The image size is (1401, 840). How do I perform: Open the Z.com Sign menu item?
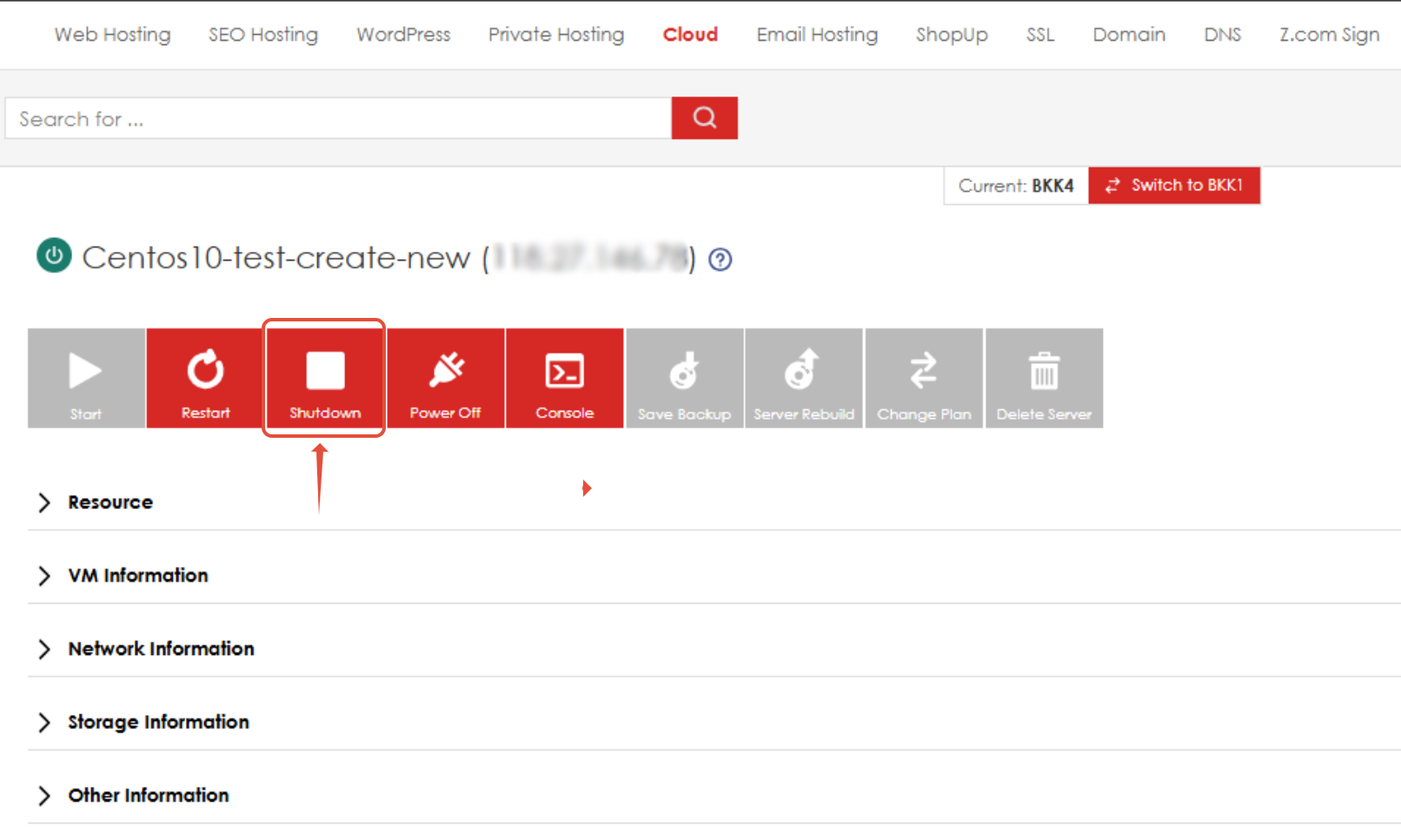pos(1329,35)
